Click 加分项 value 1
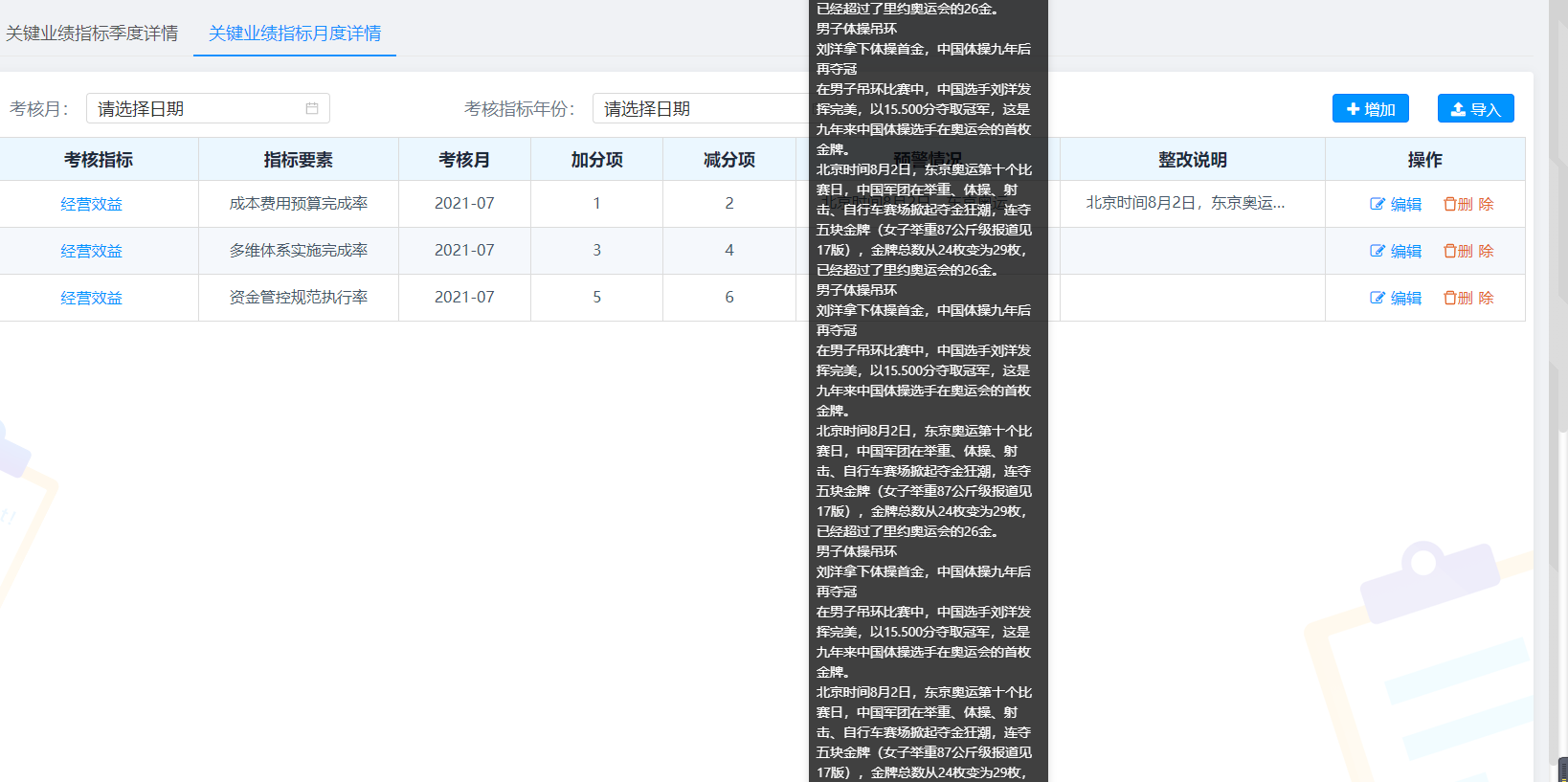This screenshot has width=1568, height=782. pyautogui.click(x=597, y=203)
